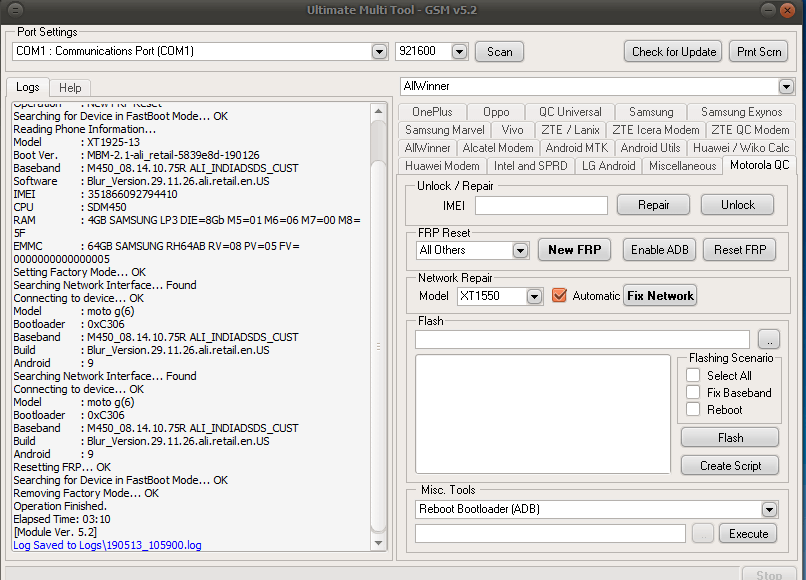Click the log scrollbar down arrow

point(378,543)
